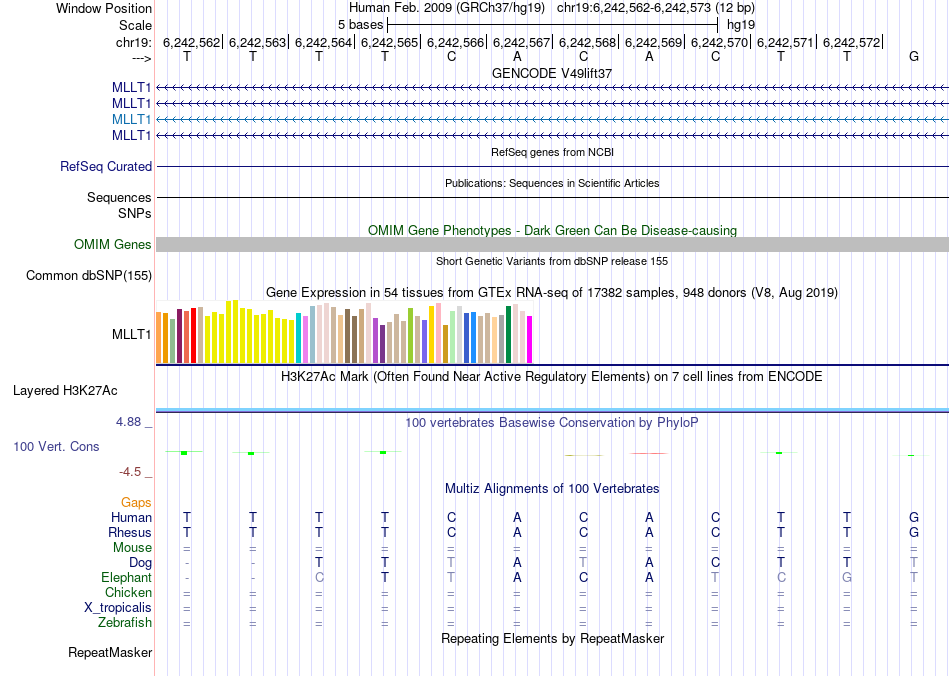Click the dark green bar in GTEx chart
950x676 pixels.
pos(508,335)
